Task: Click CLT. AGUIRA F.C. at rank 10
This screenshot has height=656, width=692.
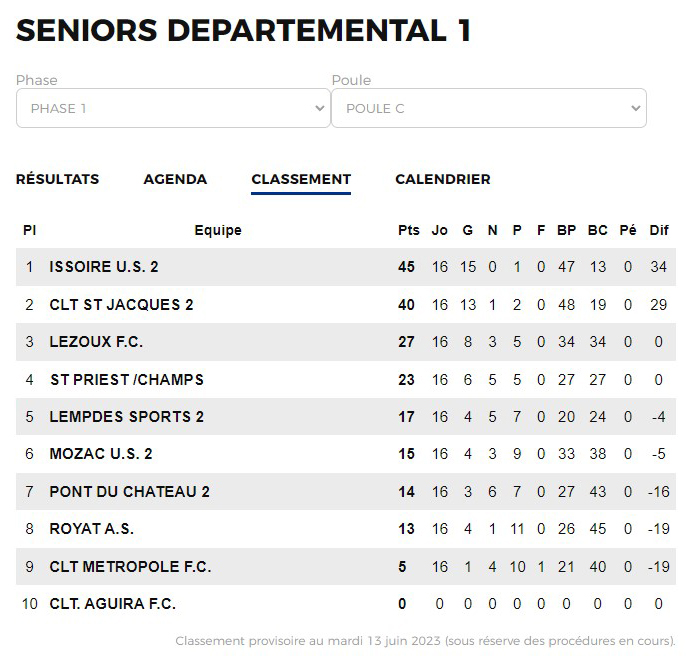Action: click(x=113, y=604)
